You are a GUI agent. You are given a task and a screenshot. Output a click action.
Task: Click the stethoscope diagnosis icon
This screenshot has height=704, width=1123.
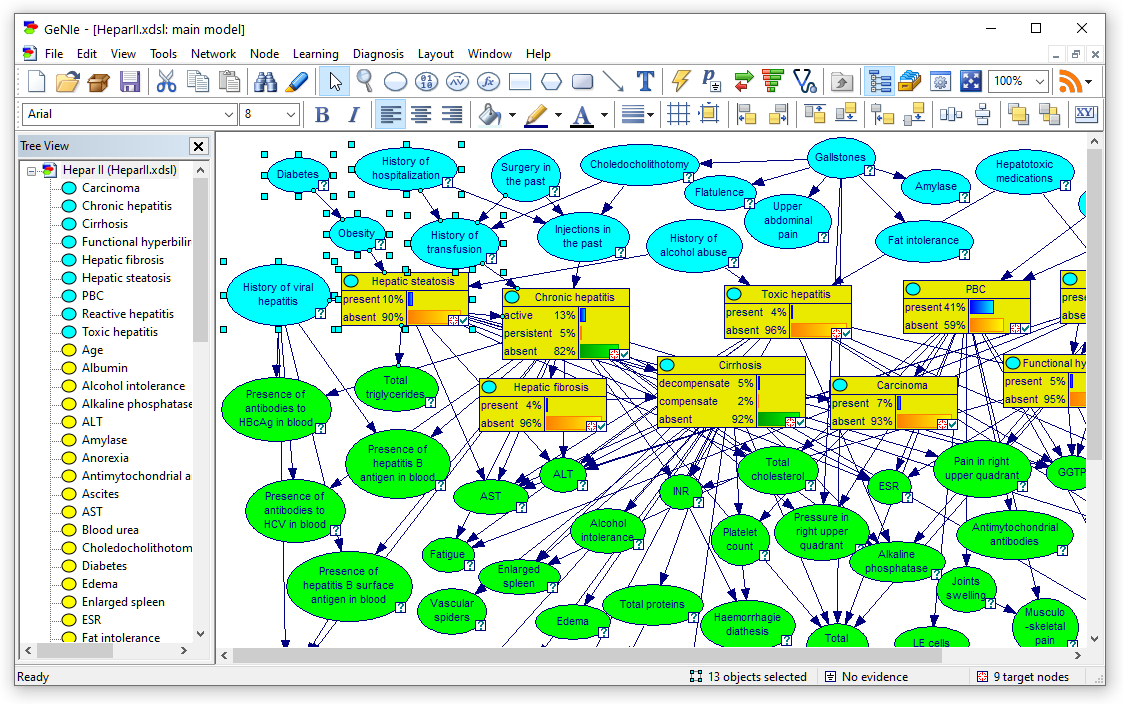pos(805,82)
